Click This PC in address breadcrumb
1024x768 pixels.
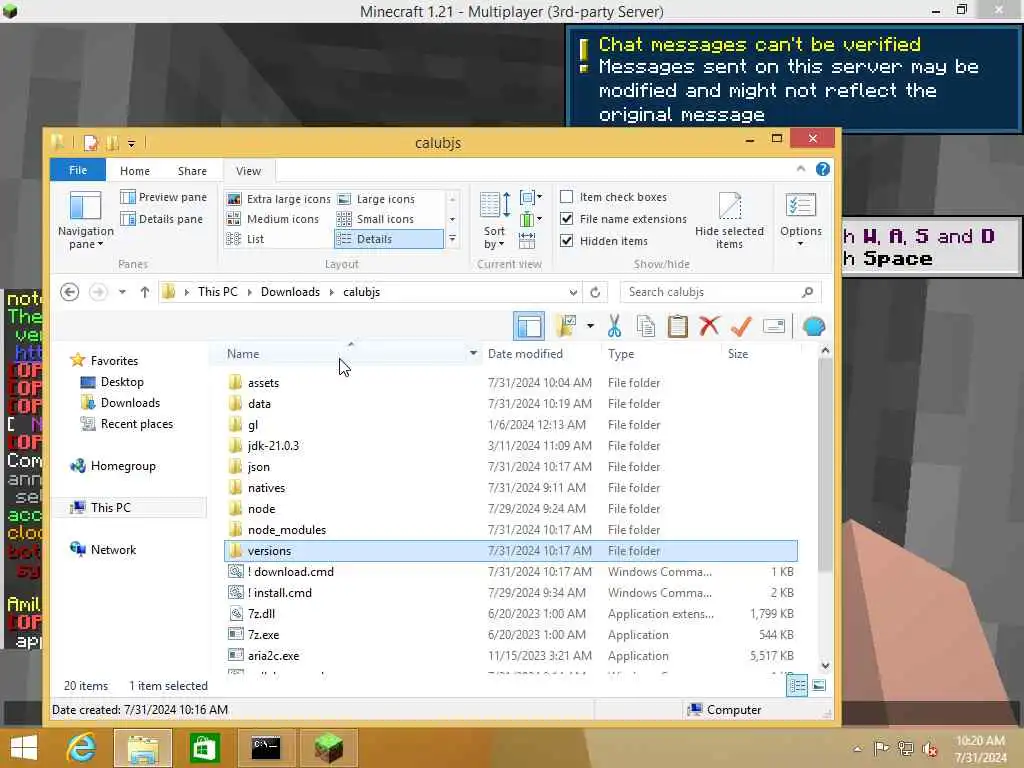217,292
